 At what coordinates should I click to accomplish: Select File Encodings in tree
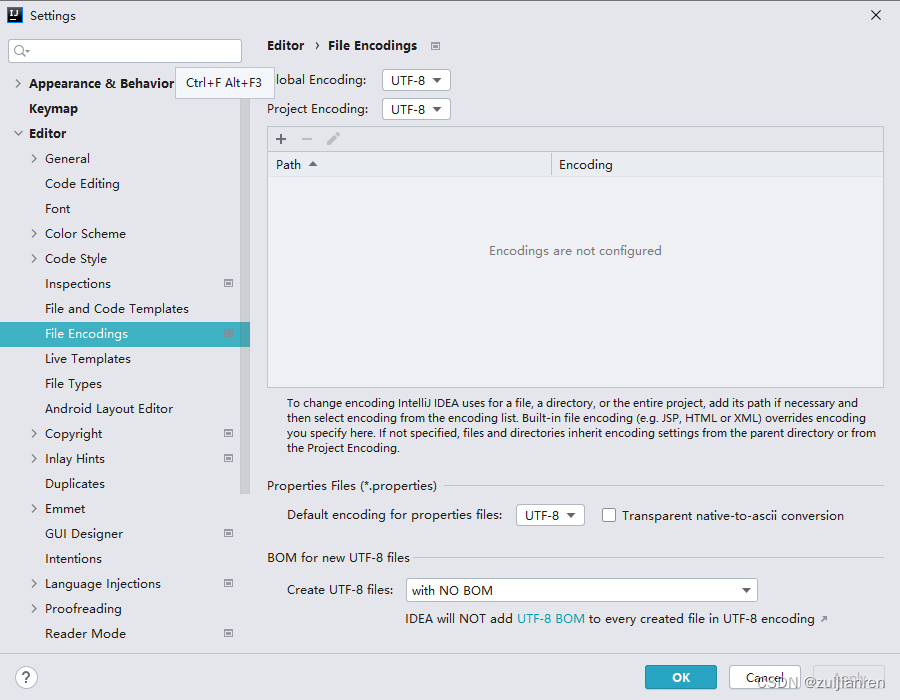(125, 334)
